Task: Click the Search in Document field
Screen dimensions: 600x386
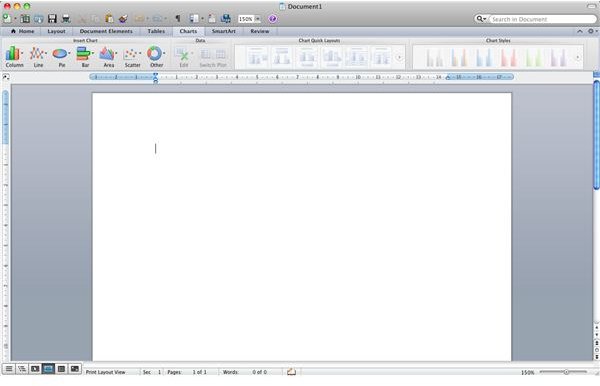Action: [x=542, y=19]
